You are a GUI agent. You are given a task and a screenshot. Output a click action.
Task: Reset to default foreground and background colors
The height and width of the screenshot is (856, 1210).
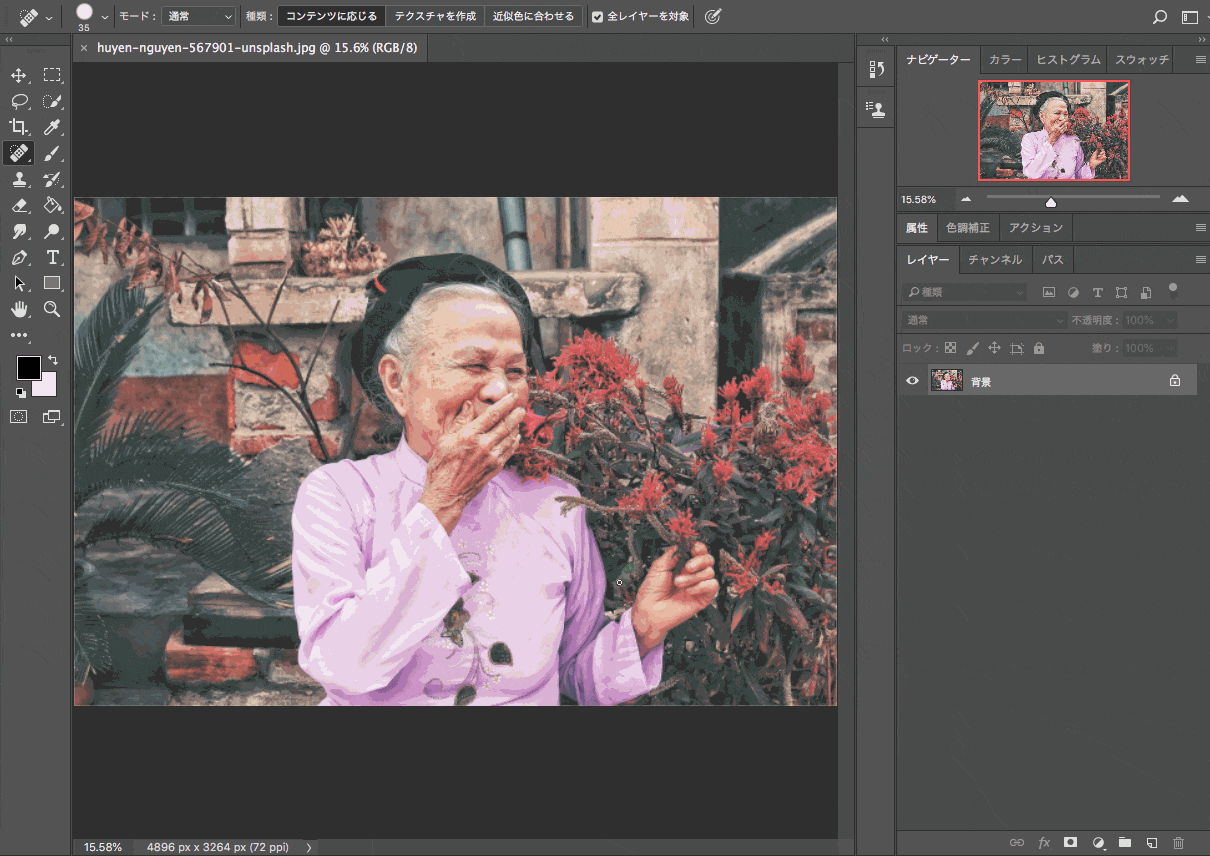21,392
